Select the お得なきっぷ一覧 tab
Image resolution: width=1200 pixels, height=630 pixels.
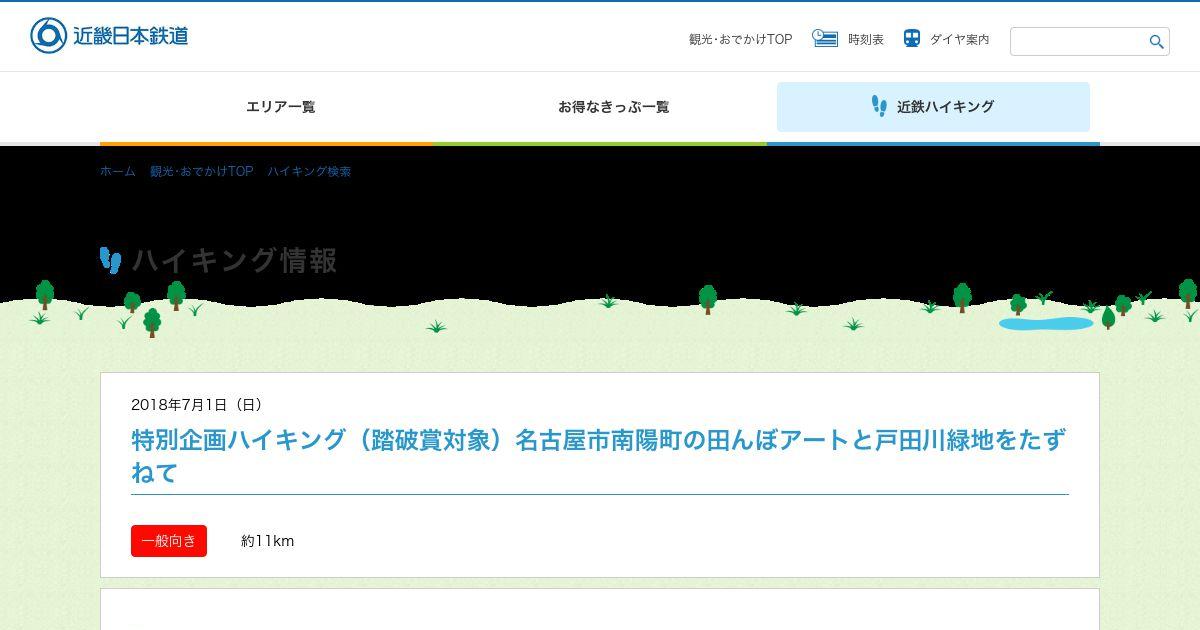(x=614, y=107)
